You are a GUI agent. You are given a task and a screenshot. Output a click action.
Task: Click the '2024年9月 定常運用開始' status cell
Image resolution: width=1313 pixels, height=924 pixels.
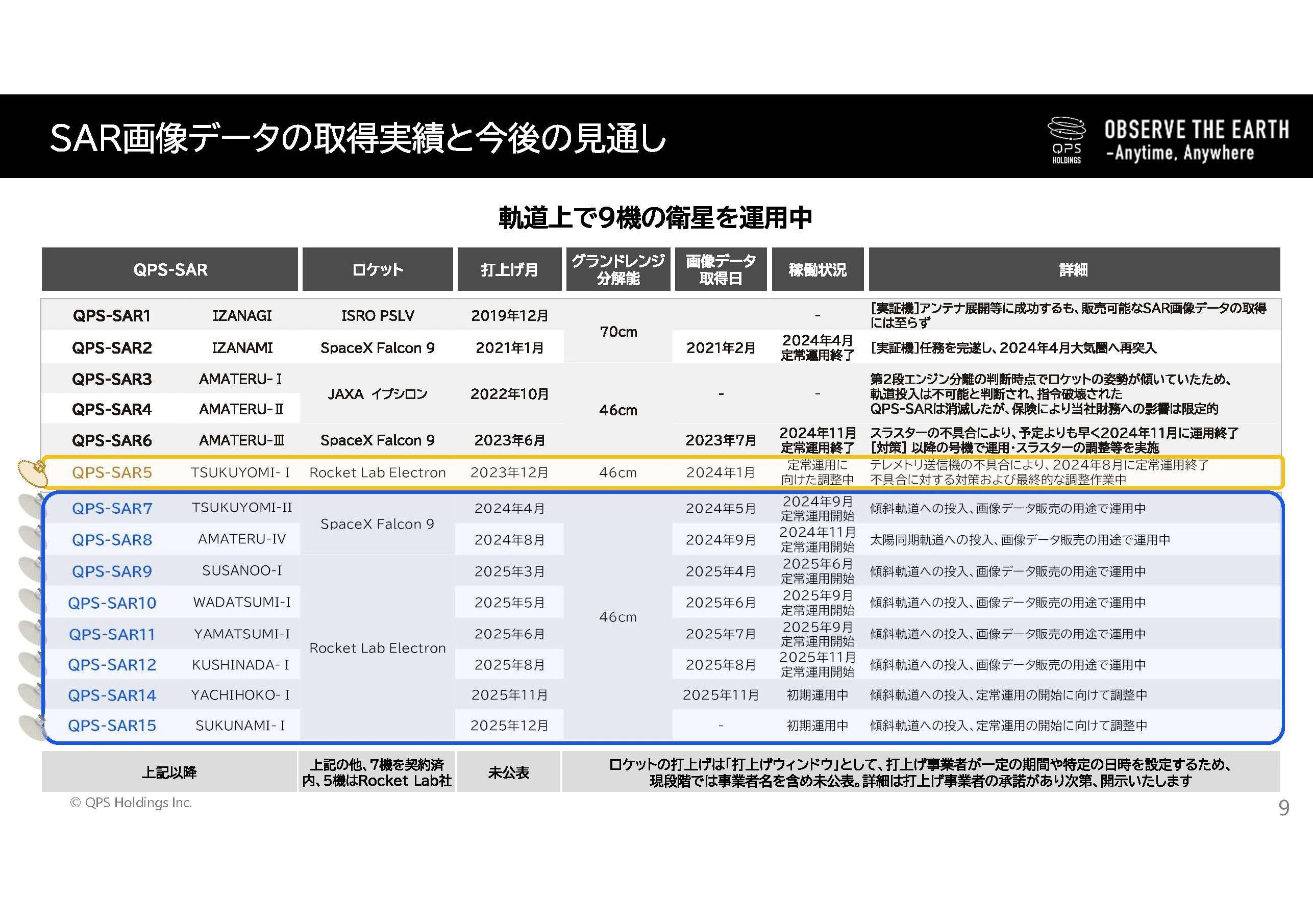click(x=817, y=508)
